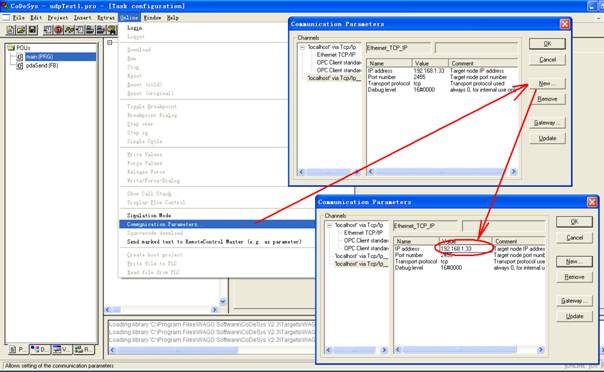Collapse the task configuration tree minus box
The height and width of the screenshot is (372, 604).
pyautogui.click(x=110, y=42)
